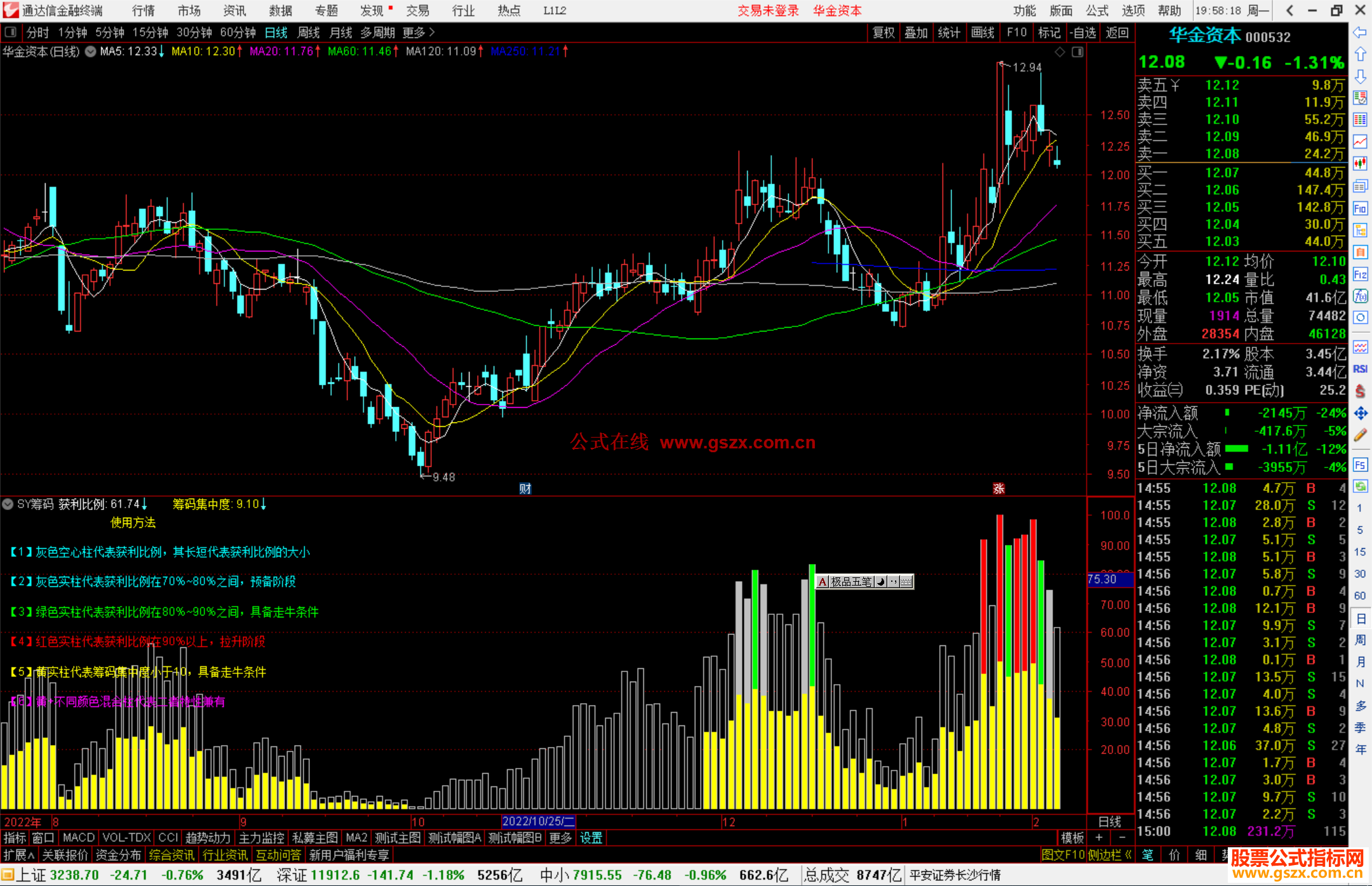Select the pencil drawing tool in the sidebar
Screen dimensions: 1372x886
click(x=1360, y=435)
